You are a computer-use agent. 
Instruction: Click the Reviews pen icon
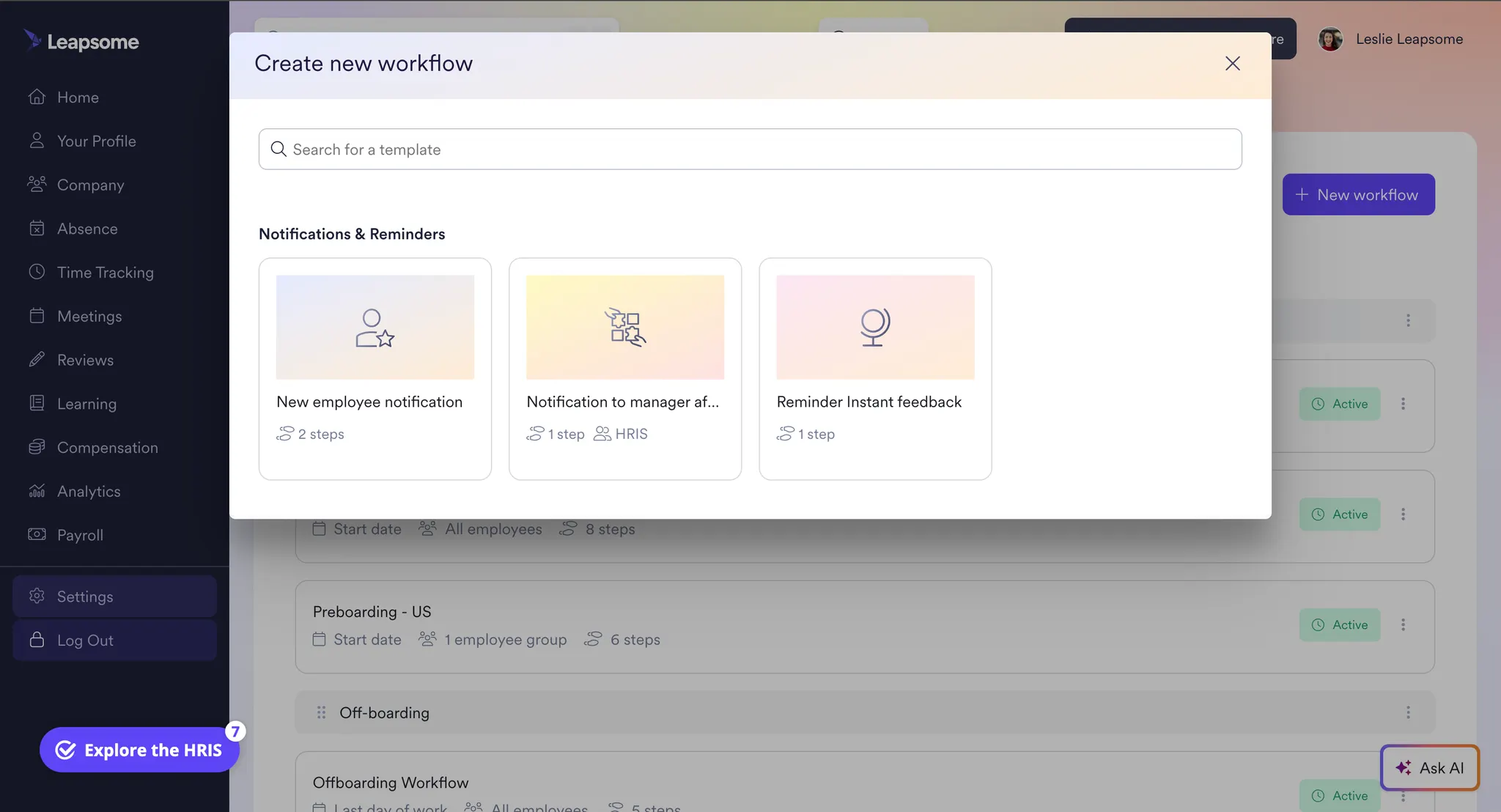click(37, 359)
